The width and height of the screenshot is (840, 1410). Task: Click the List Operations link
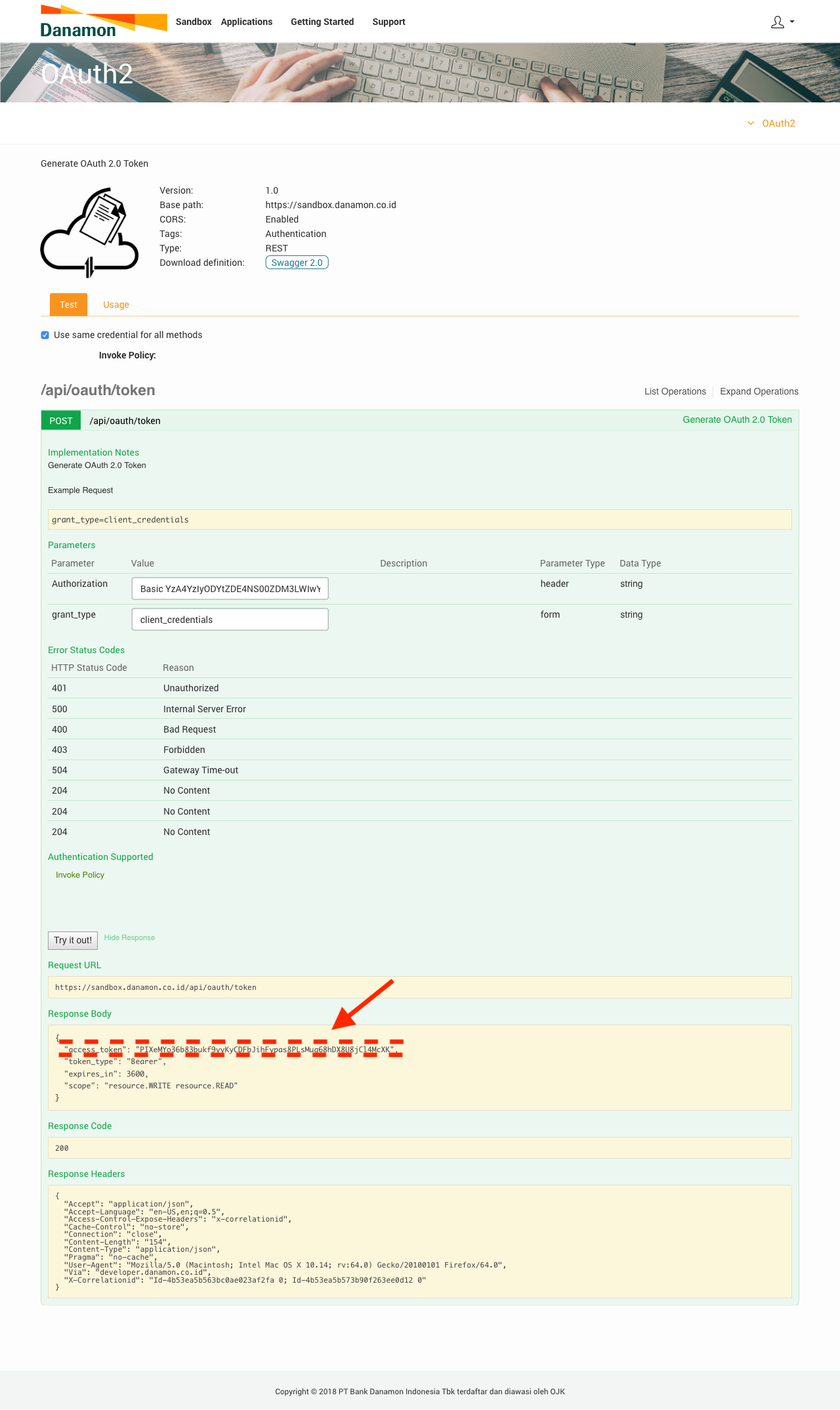(x=675, y=391)
